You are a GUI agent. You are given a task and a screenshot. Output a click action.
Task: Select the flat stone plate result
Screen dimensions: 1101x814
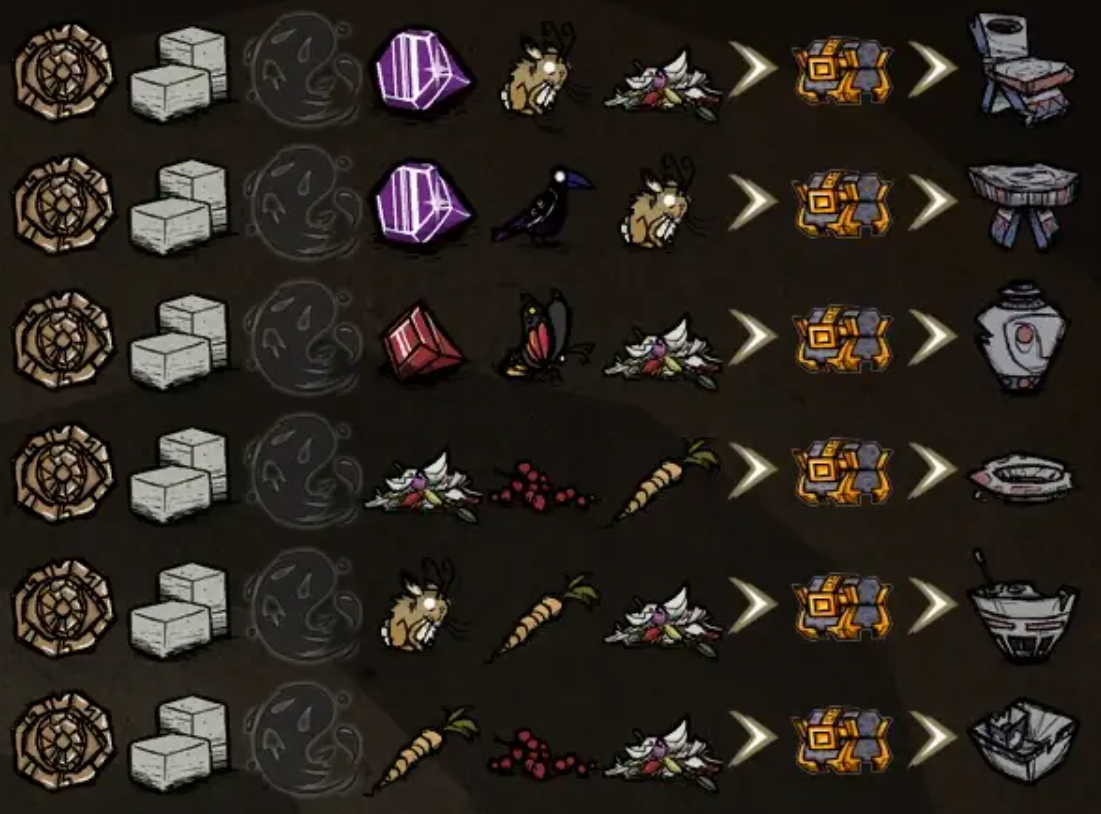tap(1022, 478)
